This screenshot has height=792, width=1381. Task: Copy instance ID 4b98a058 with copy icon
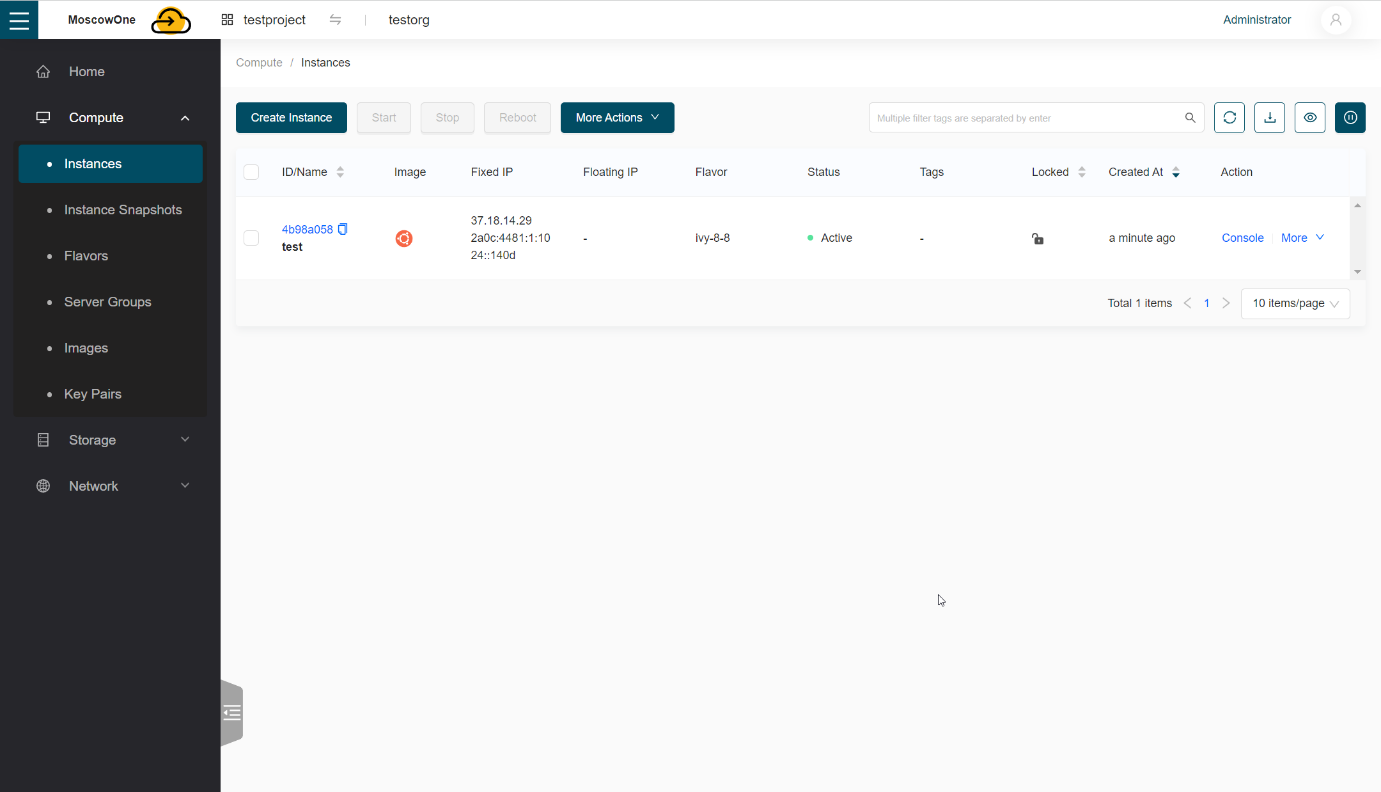pos(343,229)
